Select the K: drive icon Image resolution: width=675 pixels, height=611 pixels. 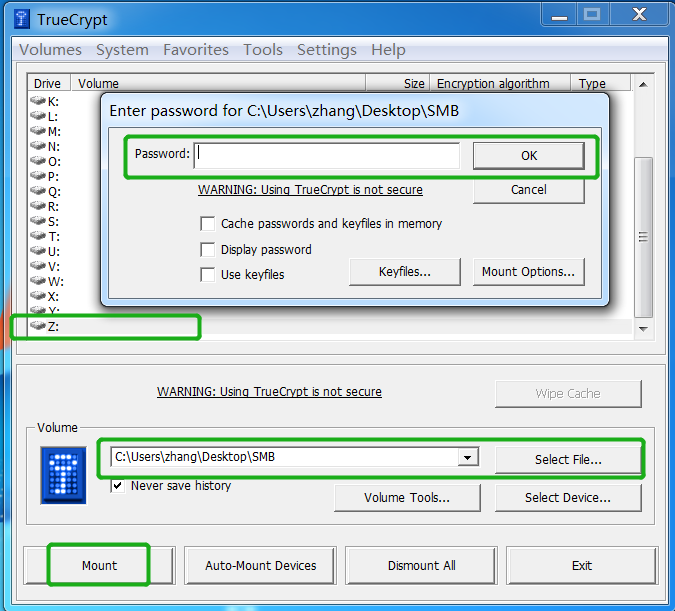pos(38,101)
